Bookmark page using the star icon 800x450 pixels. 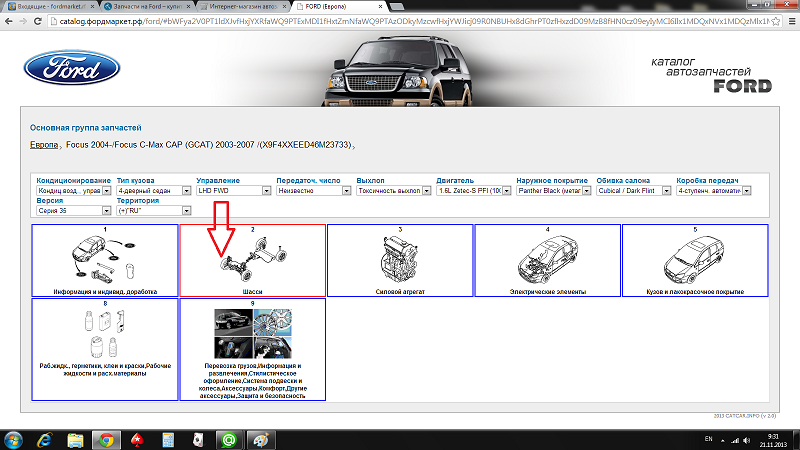pyautogui.click(x=776, y=21)
